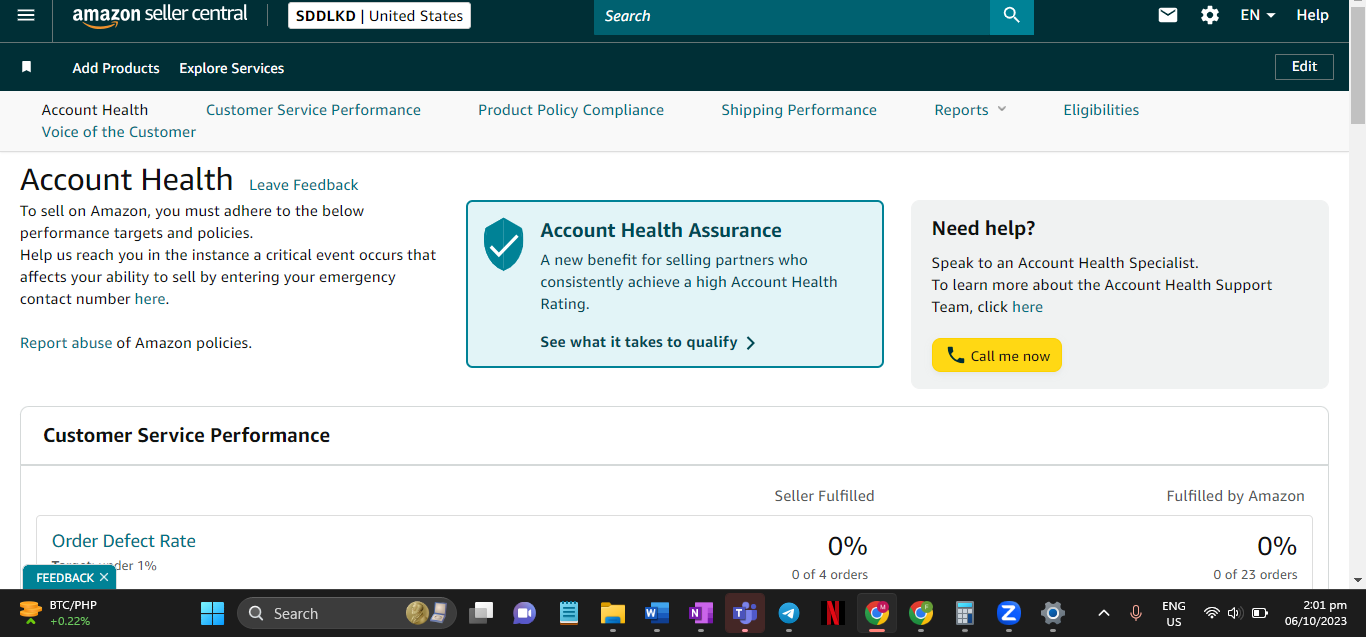
Task: Click Customer Service Performance section heading
Action: pyautogui.click(x=186, y=435)
